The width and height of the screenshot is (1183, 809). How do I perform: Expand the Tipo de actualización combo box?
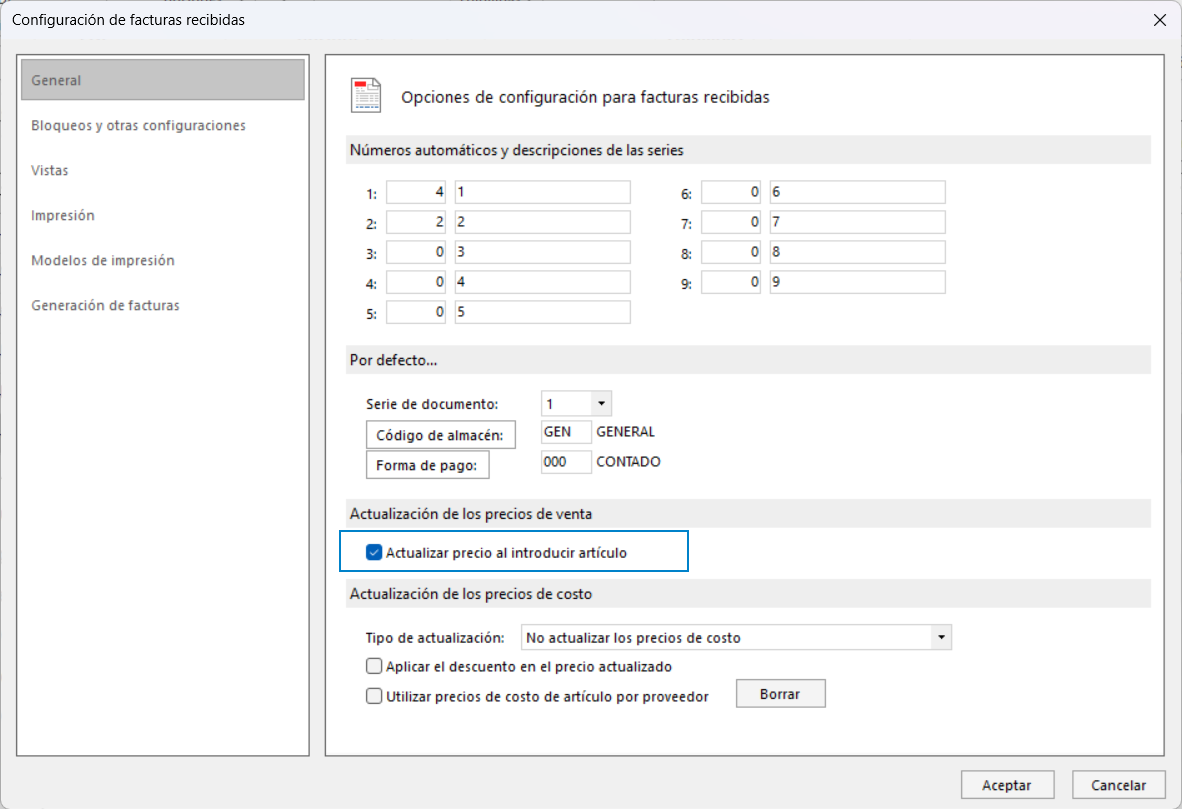(941, 638)
